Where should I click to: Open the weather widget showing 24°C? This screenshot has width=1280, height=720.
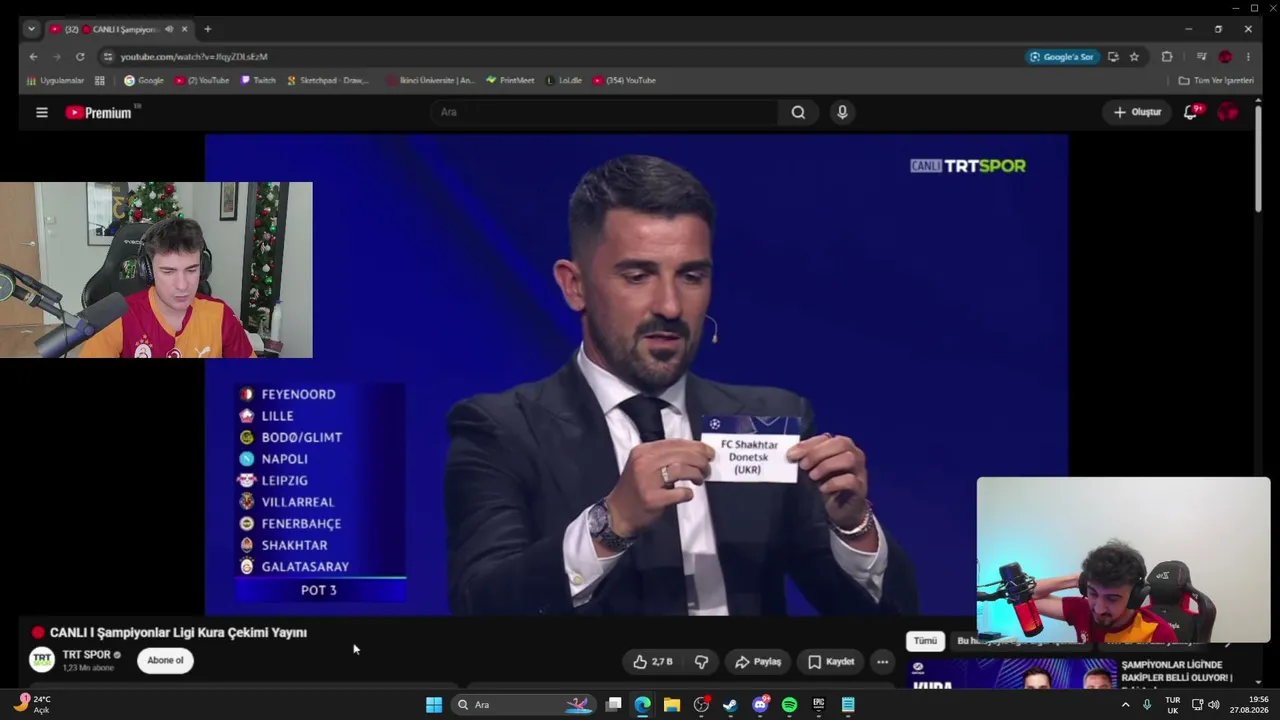point(32,704)
